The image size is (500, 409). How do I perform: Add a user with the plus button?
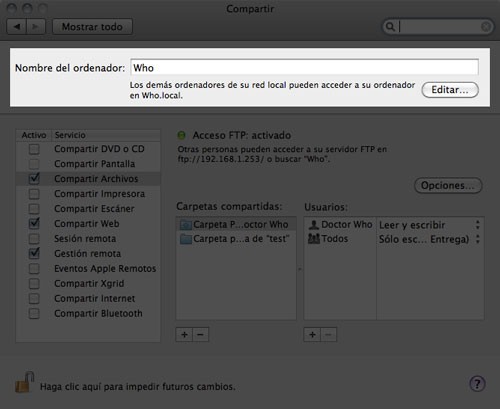pyautogui.click(x=312, y=334)
